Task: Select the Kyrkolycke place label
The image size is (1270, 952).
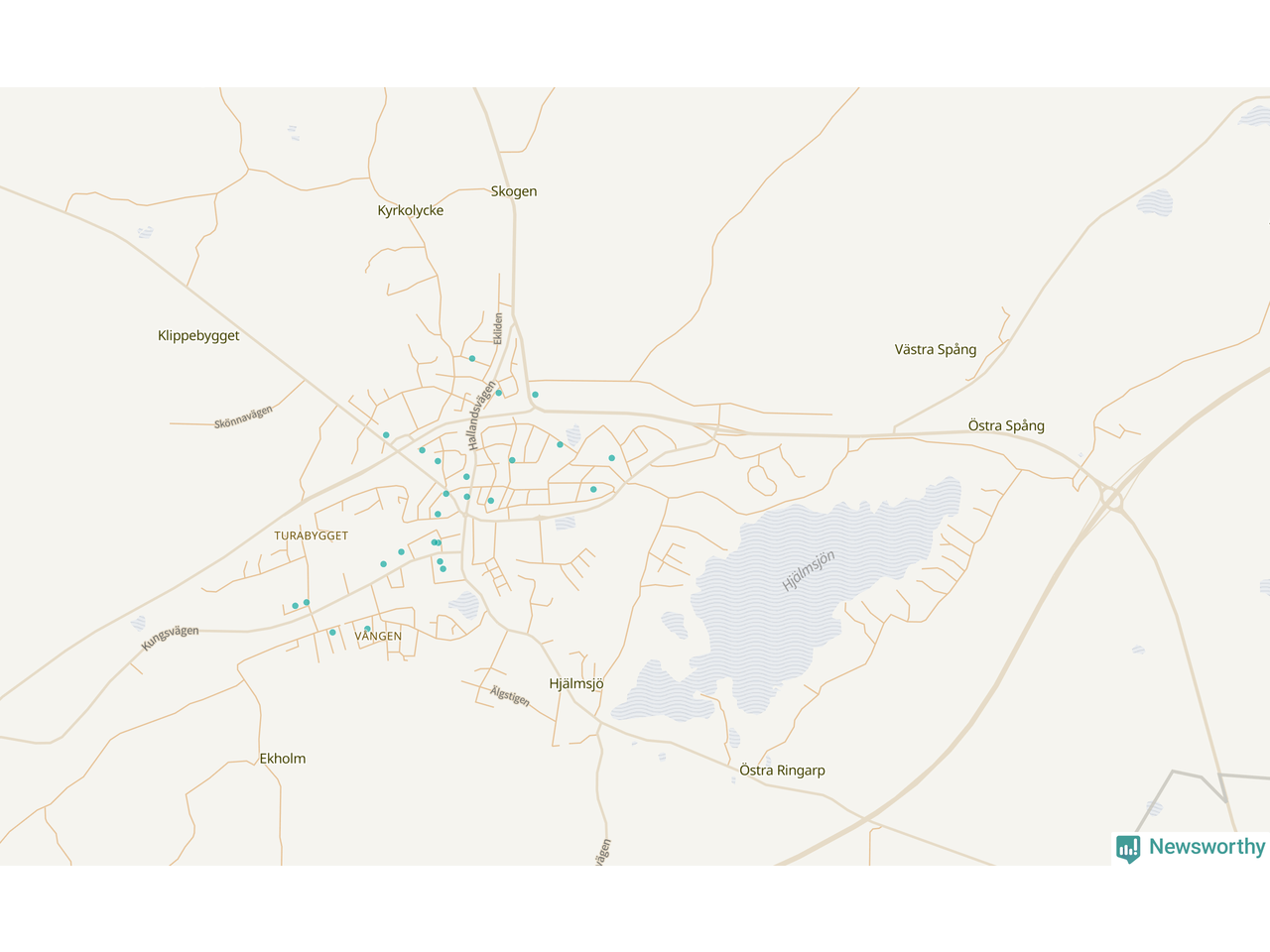Action: pos(411,210)
